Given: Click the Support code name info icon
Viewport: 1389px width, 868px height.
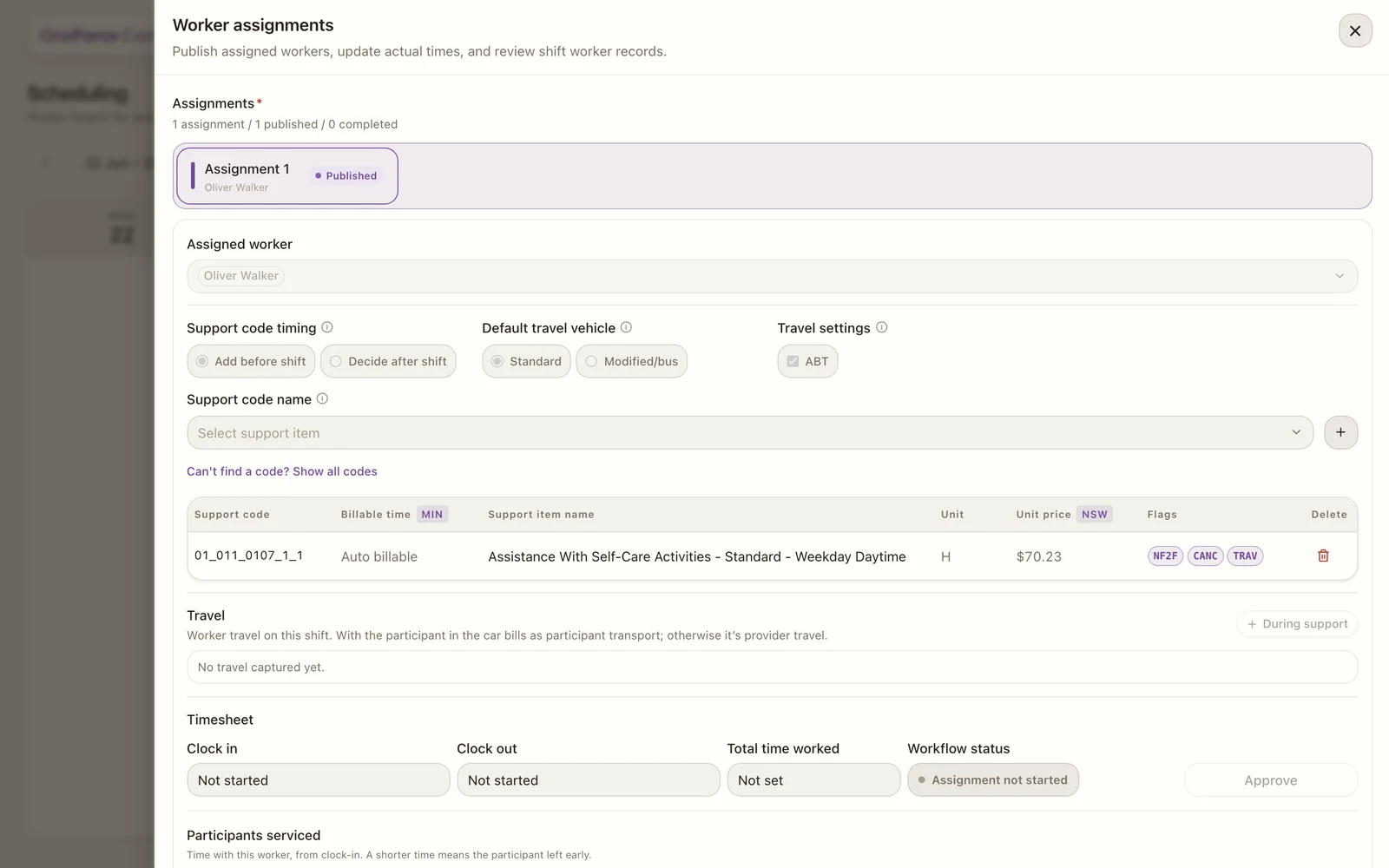Looking at the screenshot, I should coord(322,398).
